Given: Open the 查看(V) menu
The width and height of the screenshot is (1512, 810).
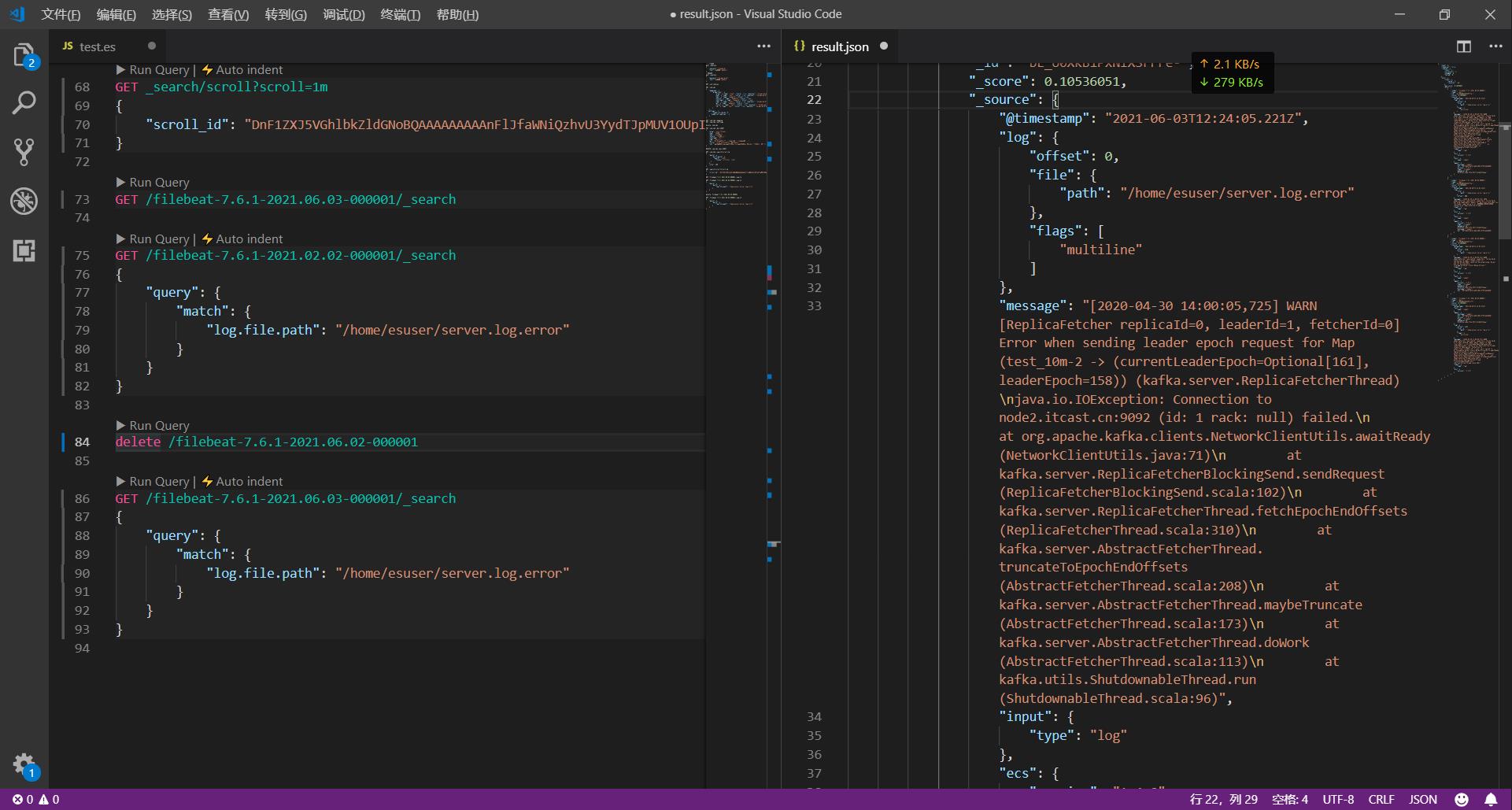Looking at the screenshot, I should (228, 14).
